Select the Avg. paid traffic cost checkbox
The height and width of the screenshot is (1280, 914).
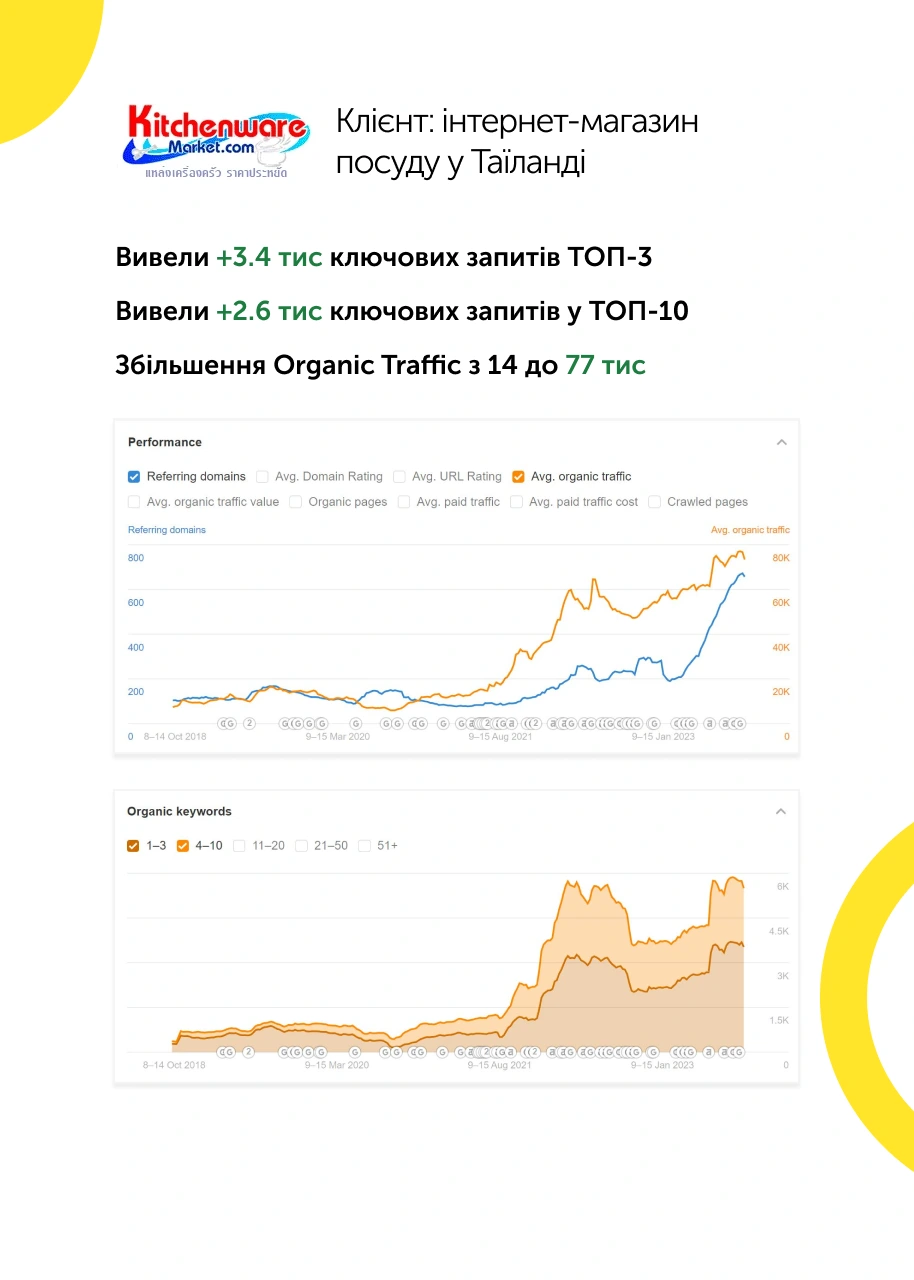pos(517,502)
